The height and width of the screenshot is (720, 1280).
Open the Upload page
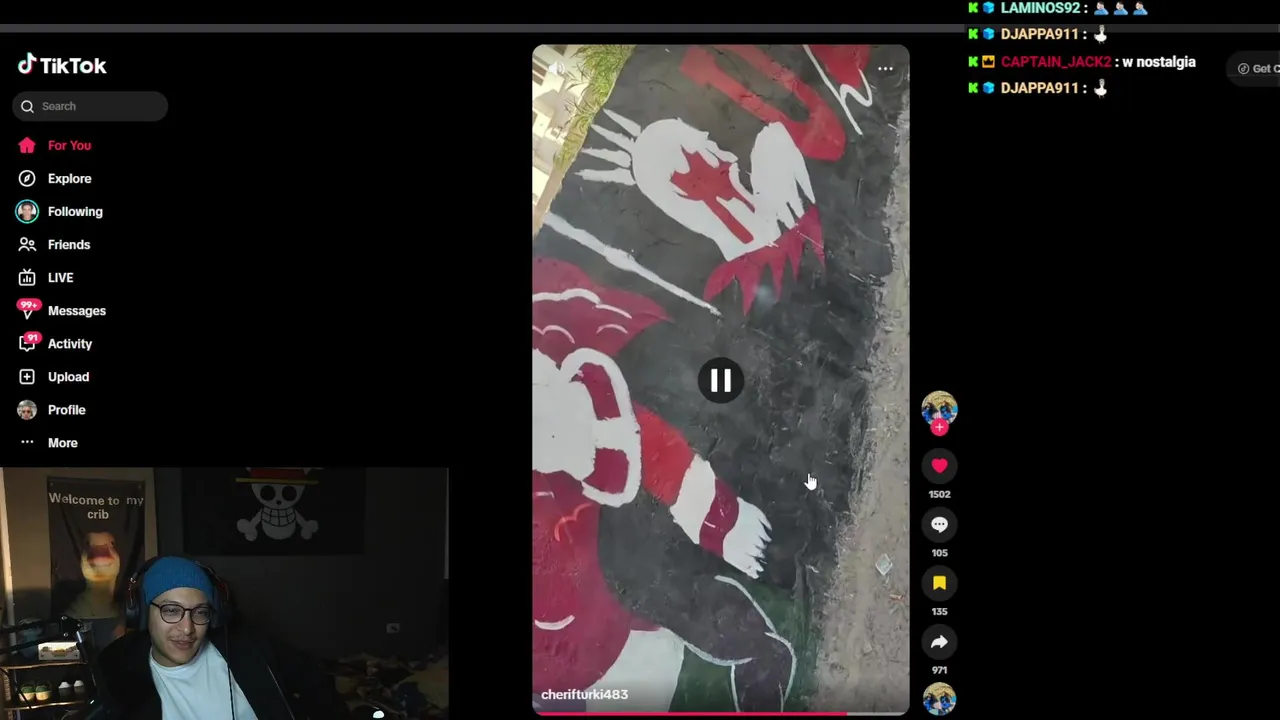pyautogui.click(x=68, y=376)
